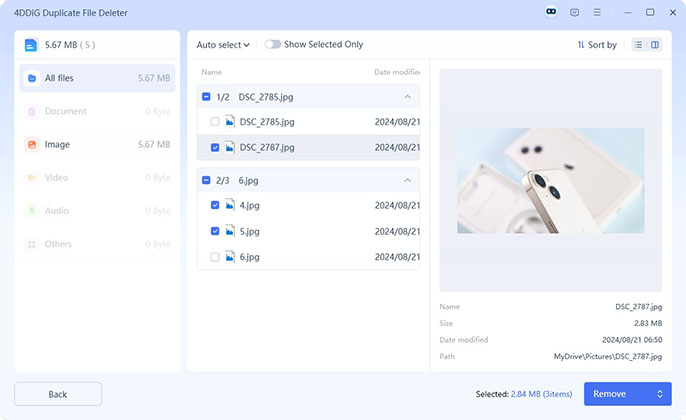
Task: Maximize the 4DDiG window
Action: 650,12
